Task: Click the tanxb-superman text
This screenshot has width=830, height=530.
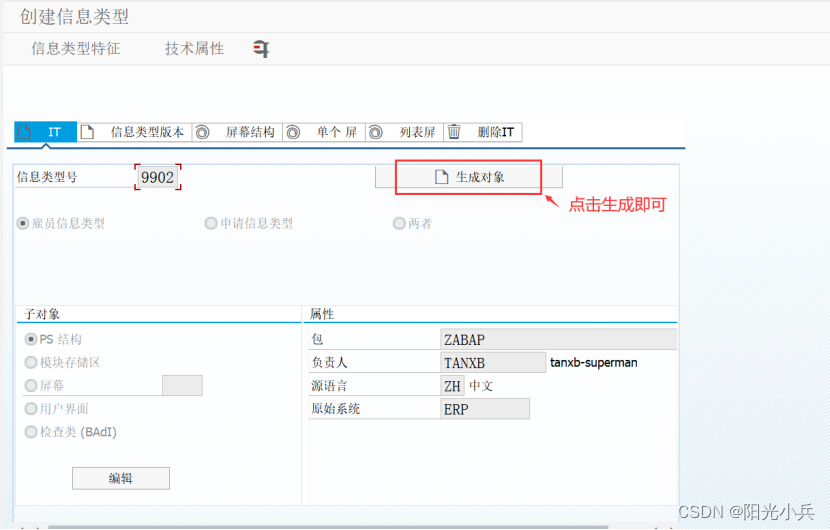Action: click(594, 363)
